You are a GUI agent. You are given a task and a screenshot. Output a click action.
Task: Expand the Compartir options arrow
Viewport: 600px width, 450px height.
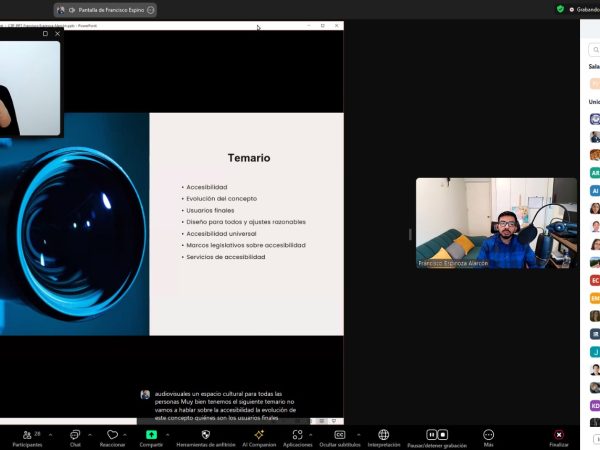pyautogui.click(x=167, y=435)
